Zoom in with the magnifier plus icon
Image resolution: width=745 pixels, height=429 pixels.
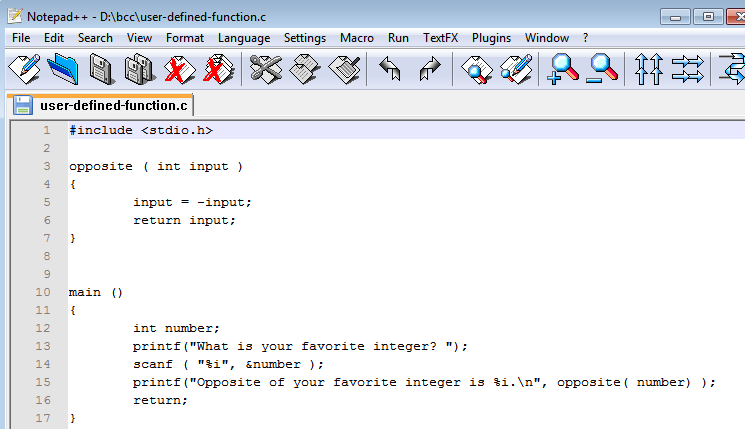coord(564,69)
